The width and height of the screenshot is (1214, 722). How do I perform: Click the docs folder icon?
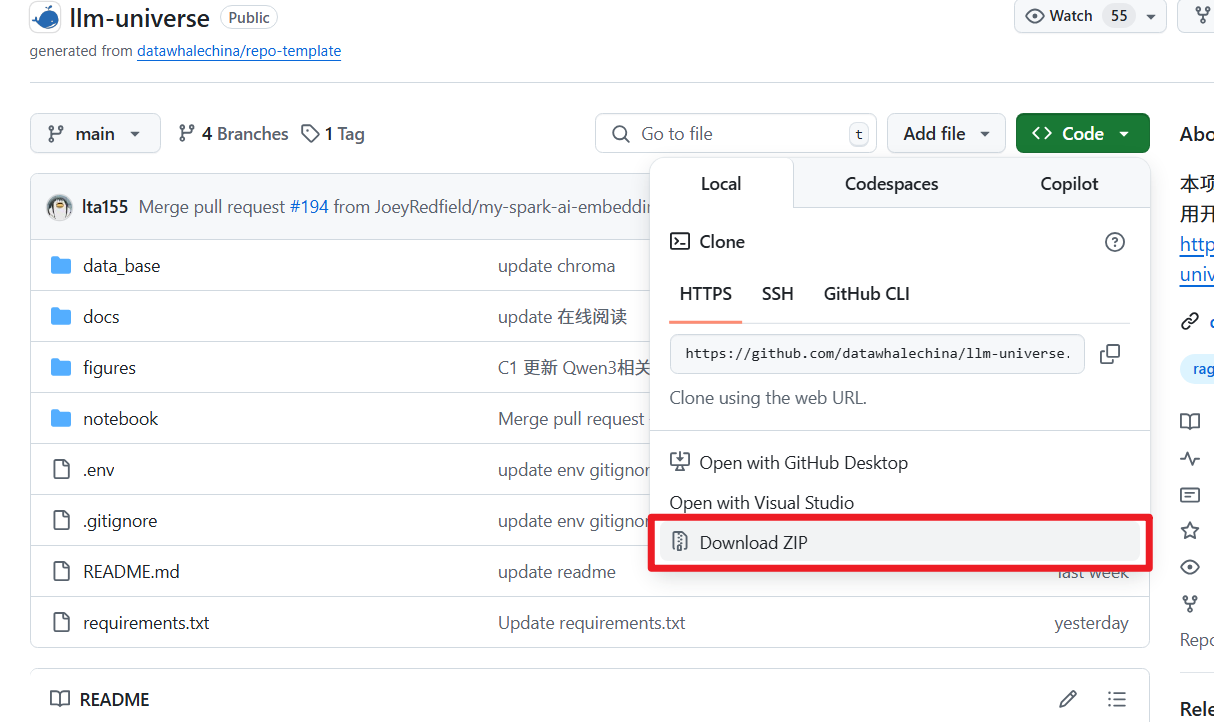click(61, 316)
